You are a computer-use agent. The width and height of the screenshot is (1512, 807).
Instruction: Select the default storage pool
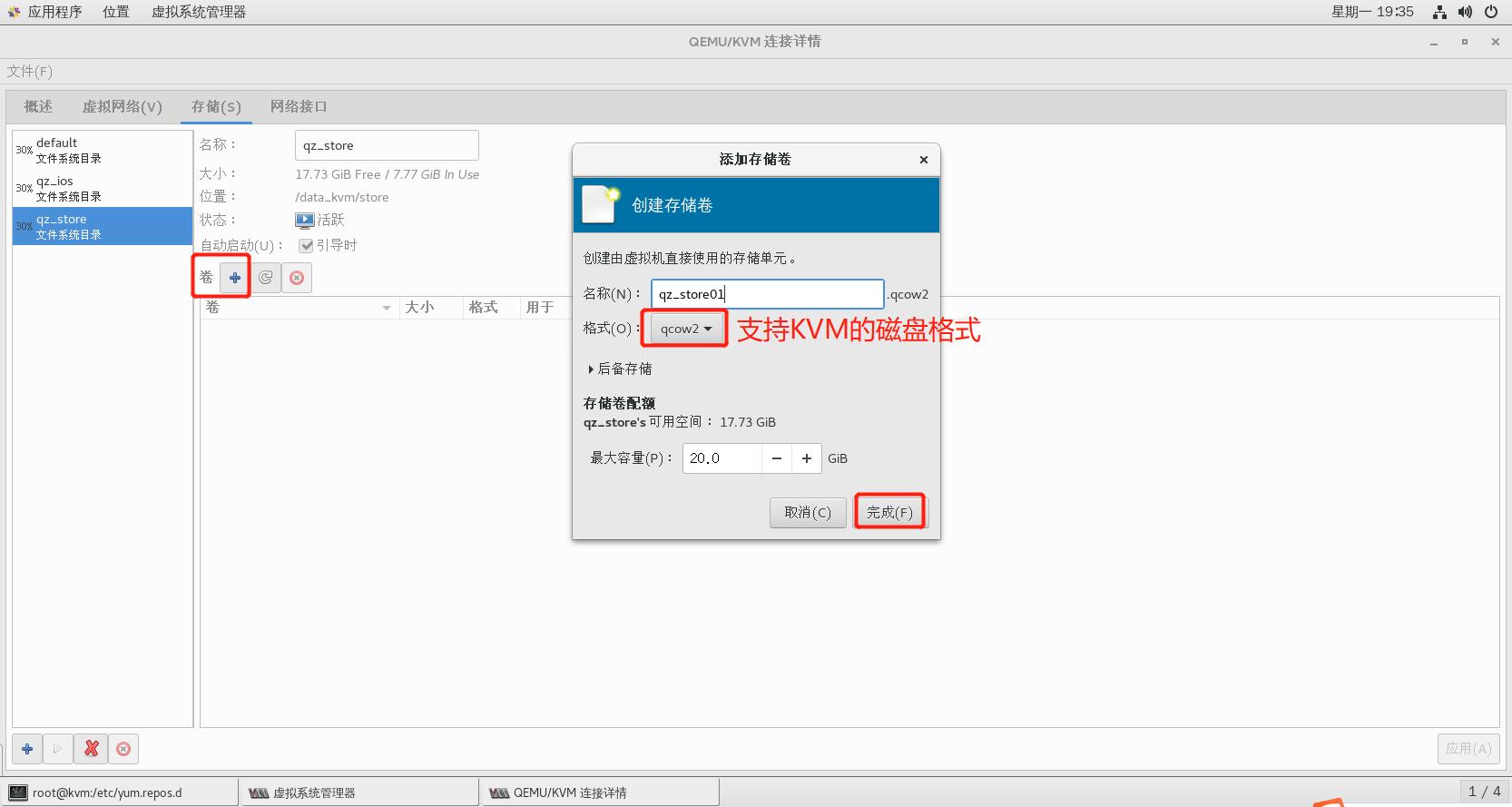(x=103, y=150)
